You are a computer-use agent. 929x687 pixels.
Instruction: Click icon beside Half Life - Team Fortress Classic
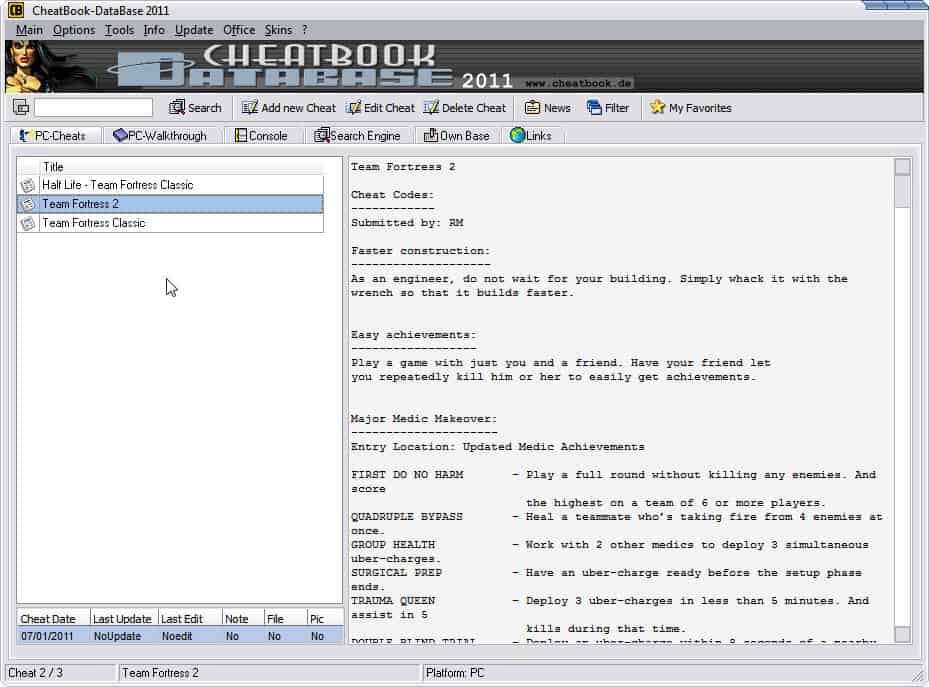click(x=27, y=185)
